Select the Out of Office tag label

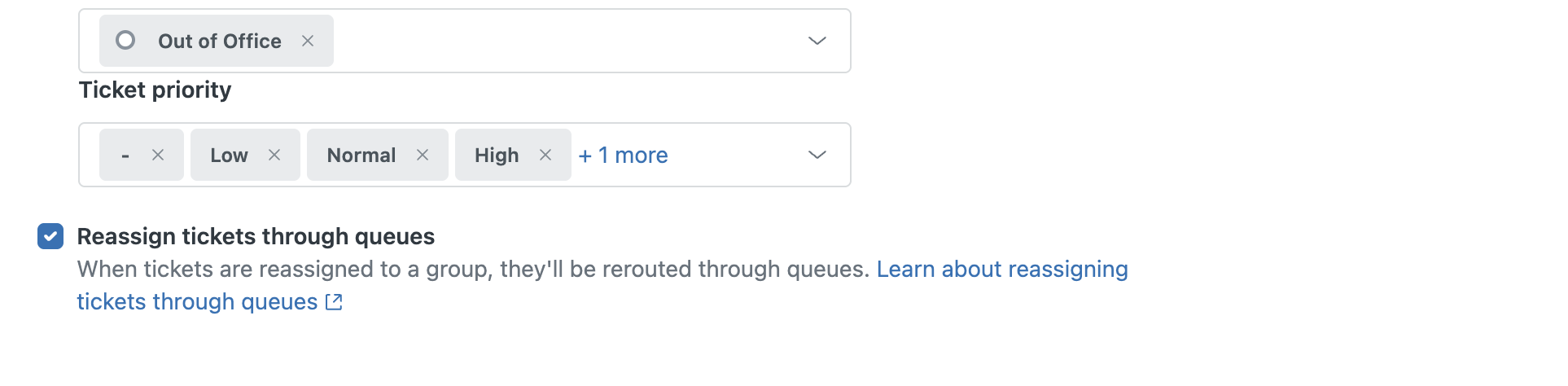coord(219,41)
